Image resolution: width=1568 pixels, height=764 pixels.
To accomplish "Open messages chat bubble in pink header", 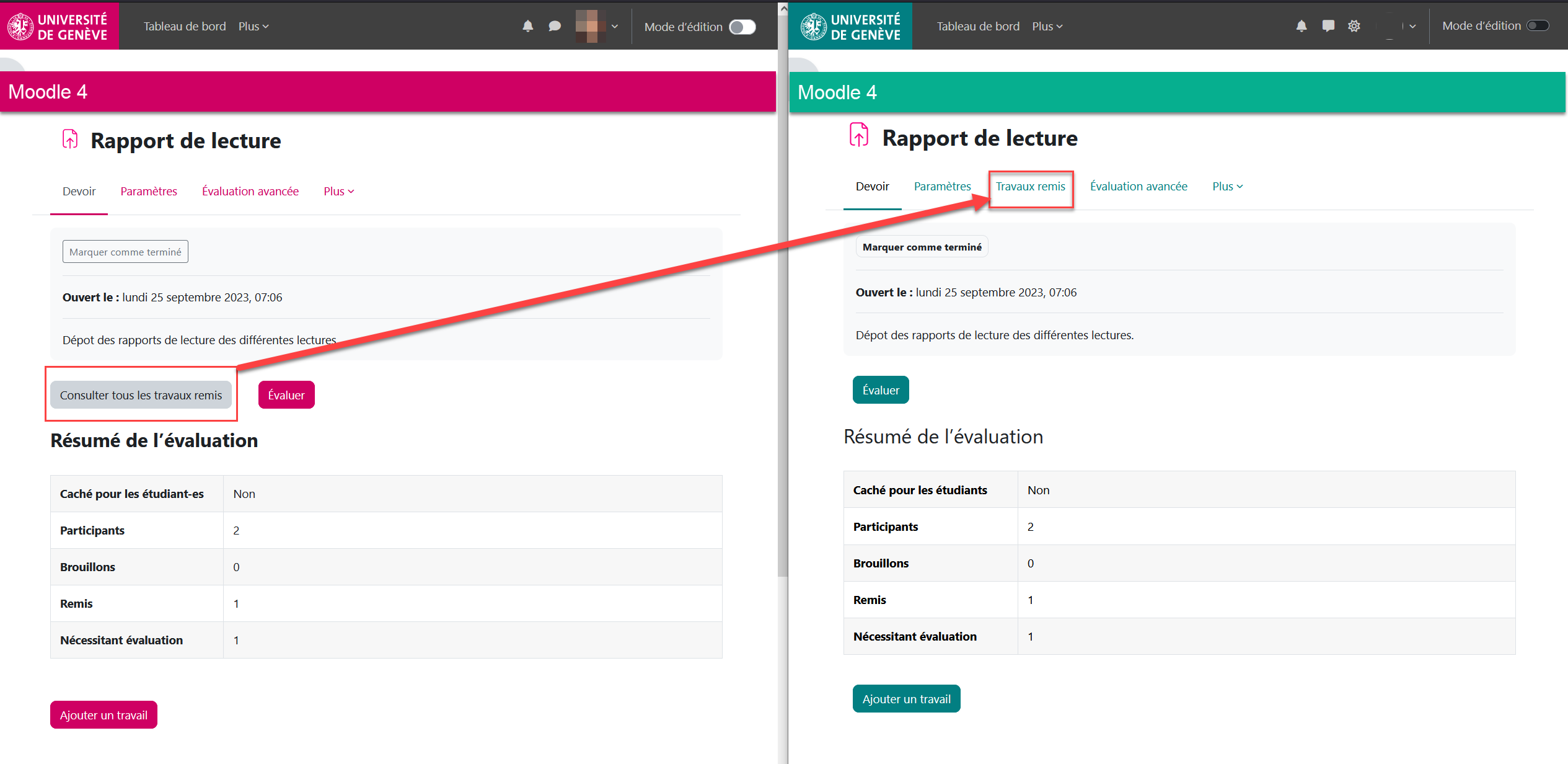I will pyautogui.click(x=555, y=26).
